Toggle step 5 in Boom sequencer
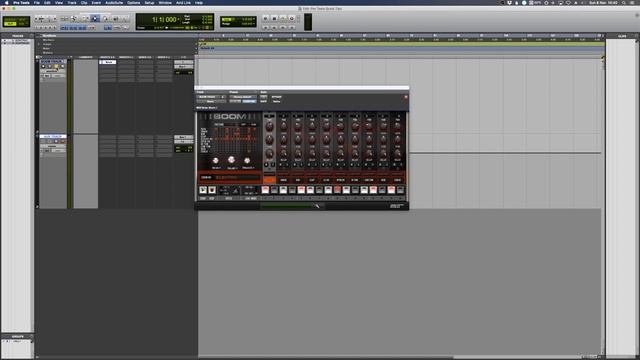This screenshot has height=360, width=640. pyautogui.click(x=301, y=190)
